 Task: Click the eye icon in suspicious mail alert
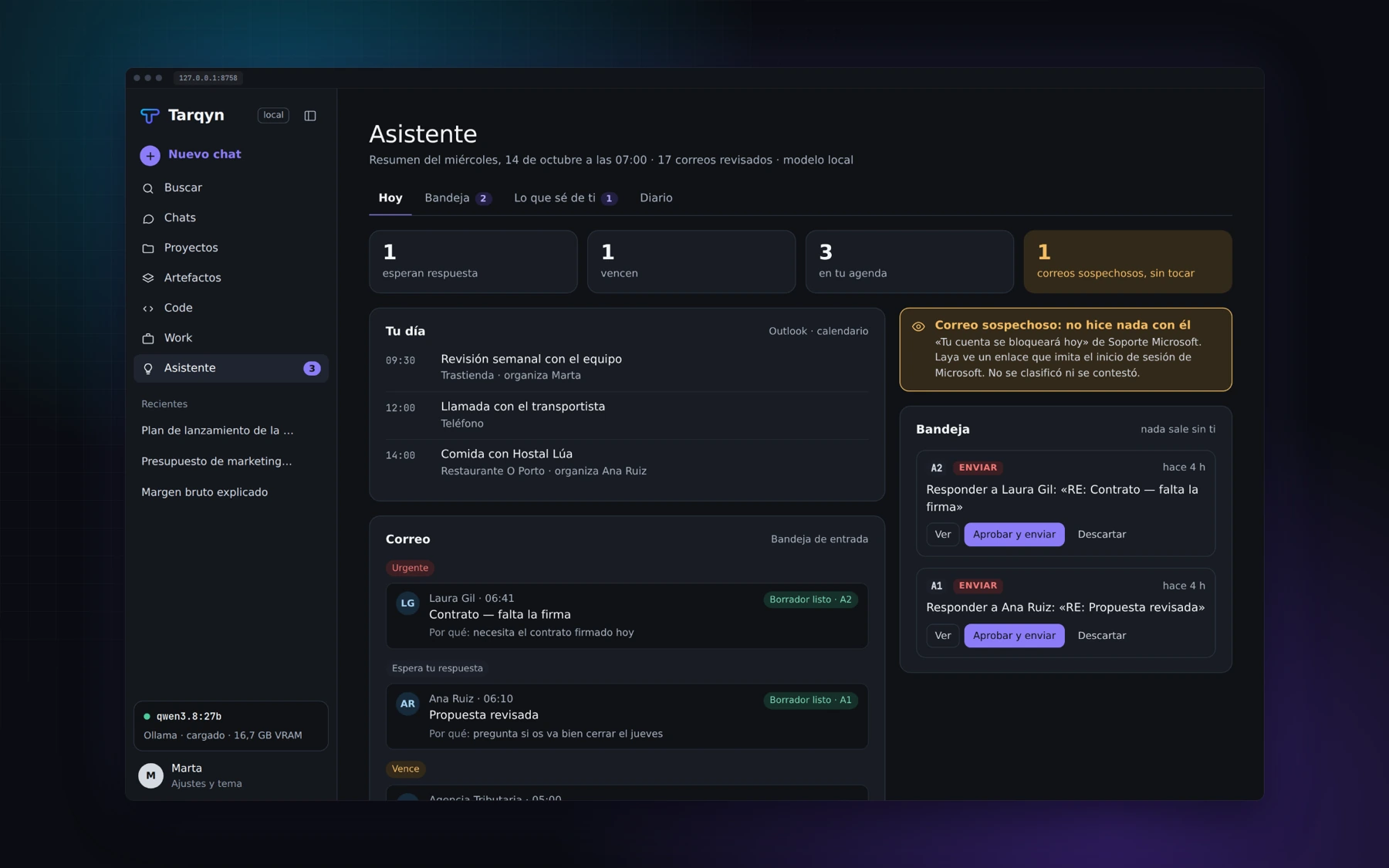click(x=918, y=326)
